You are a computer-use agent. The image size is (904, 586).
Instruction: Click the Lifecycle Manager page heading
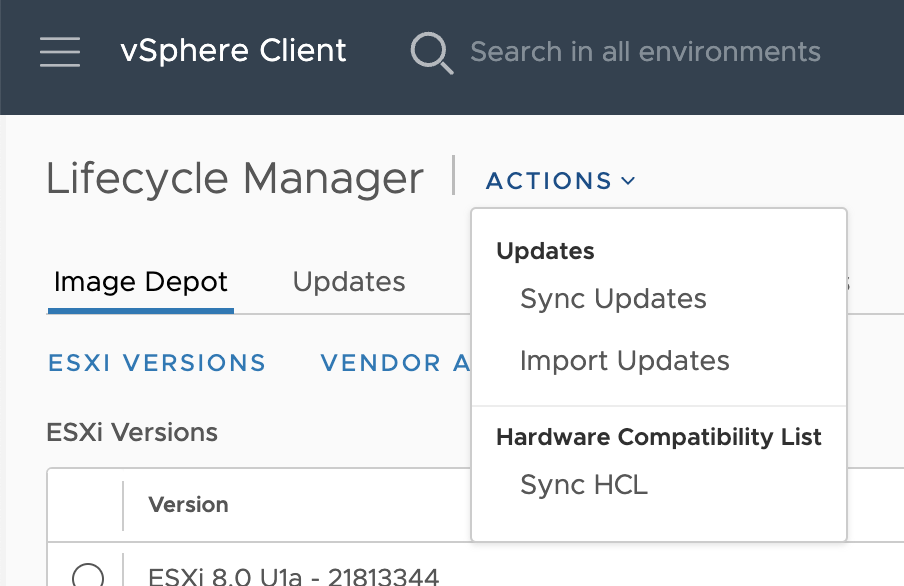235,179
